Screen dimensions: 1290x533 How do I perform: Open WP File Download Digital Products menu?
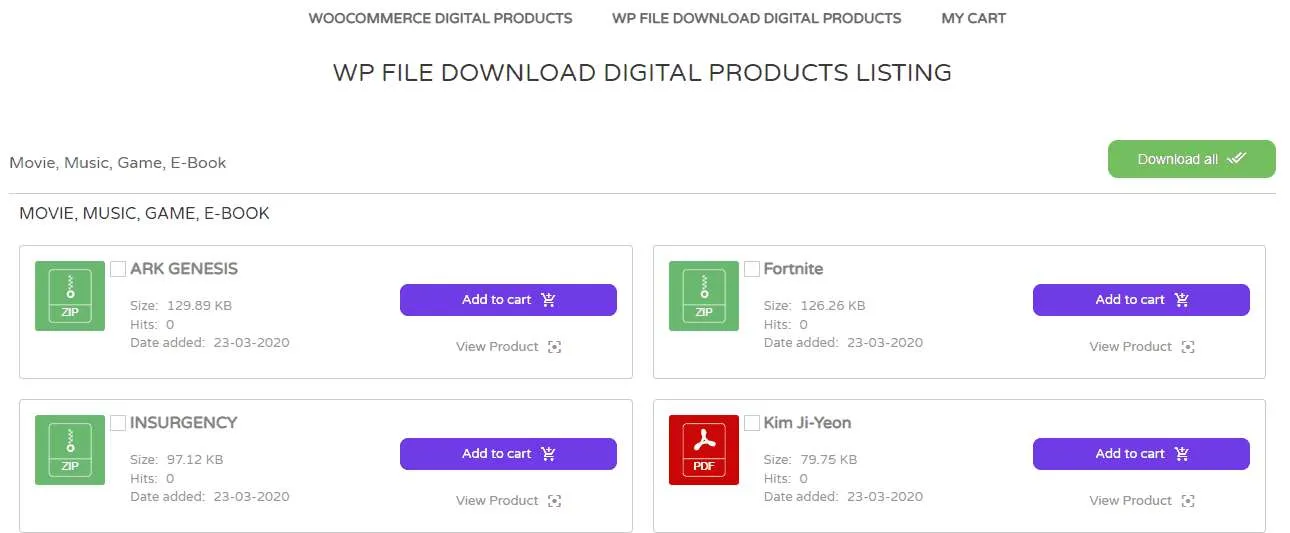[756, 18]
